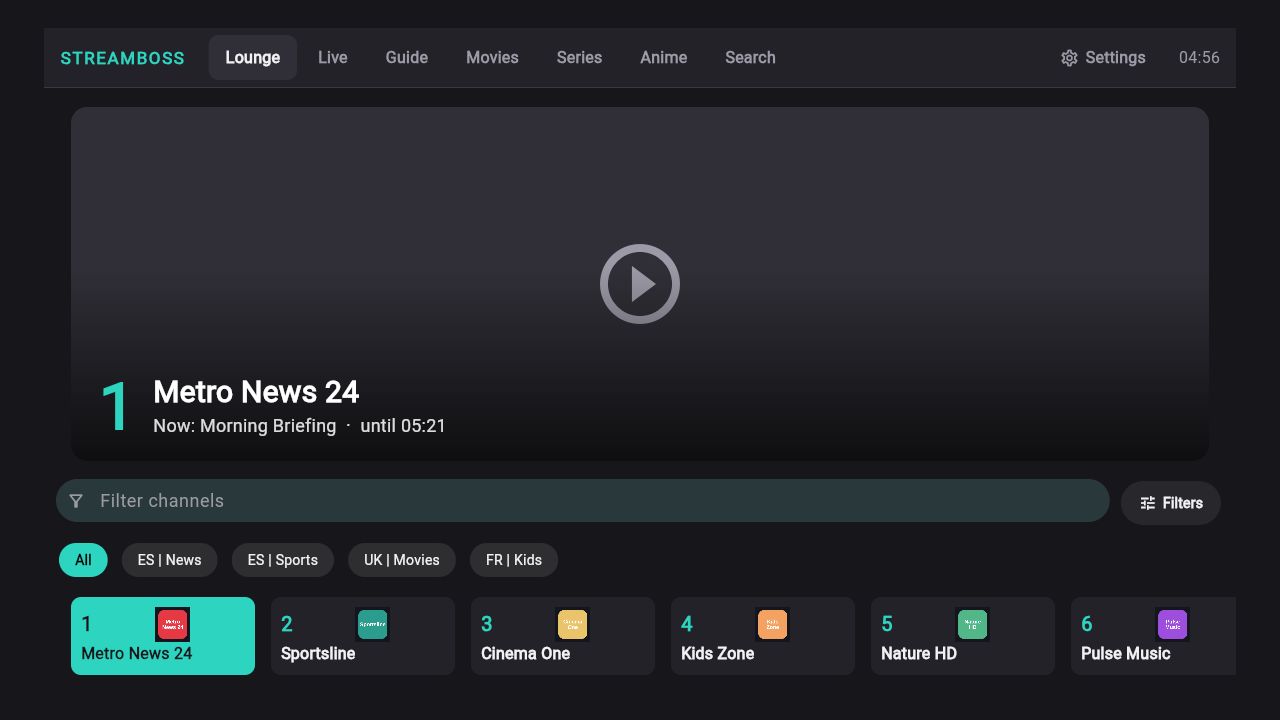Click the Kids Zone channel logo
The height and width of the screenshot is (720, 1280).
(x=772, y=625)
